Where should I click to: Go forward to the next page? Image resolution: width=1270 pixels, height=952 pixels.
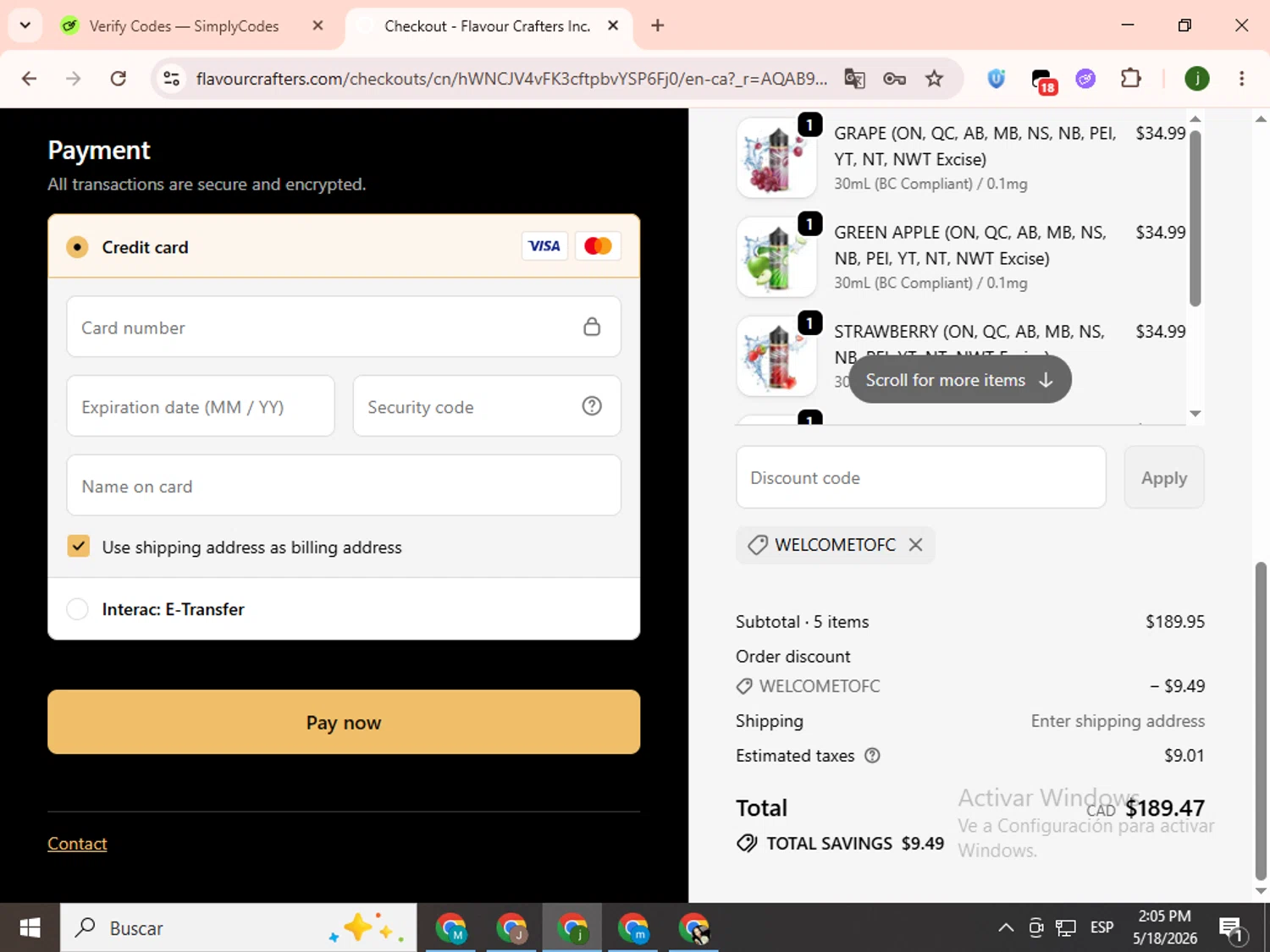tap(74, 79)
